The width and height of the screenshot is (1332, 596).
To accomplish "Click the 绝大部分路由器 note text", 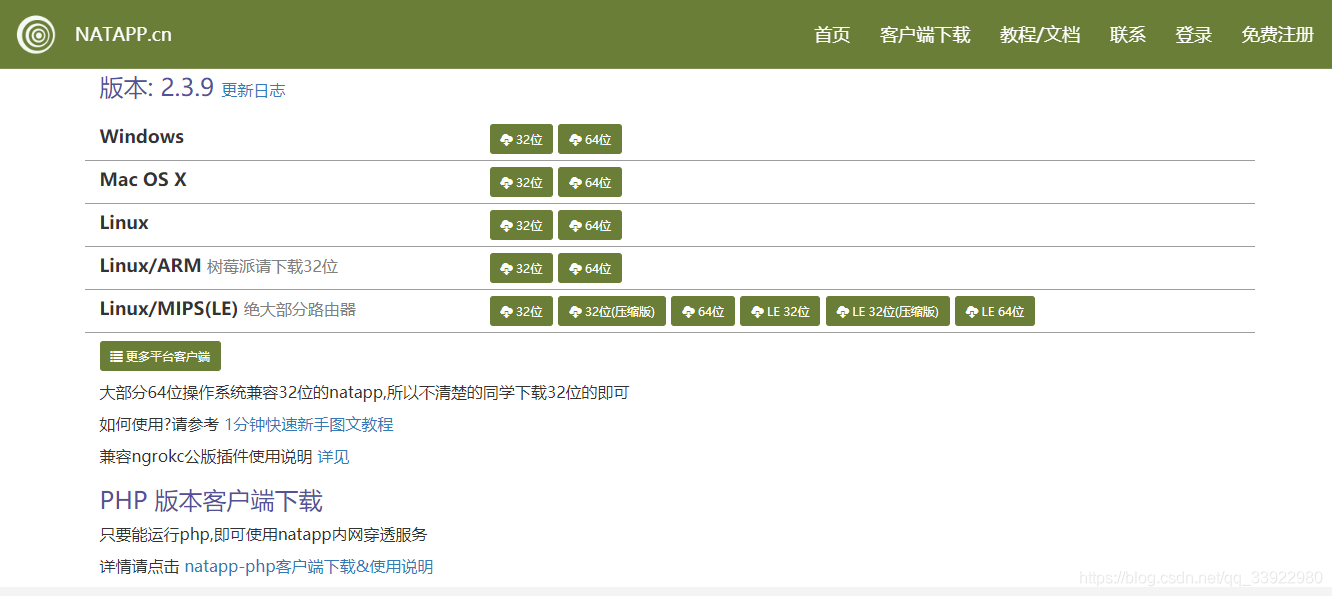I will point(300,310).
